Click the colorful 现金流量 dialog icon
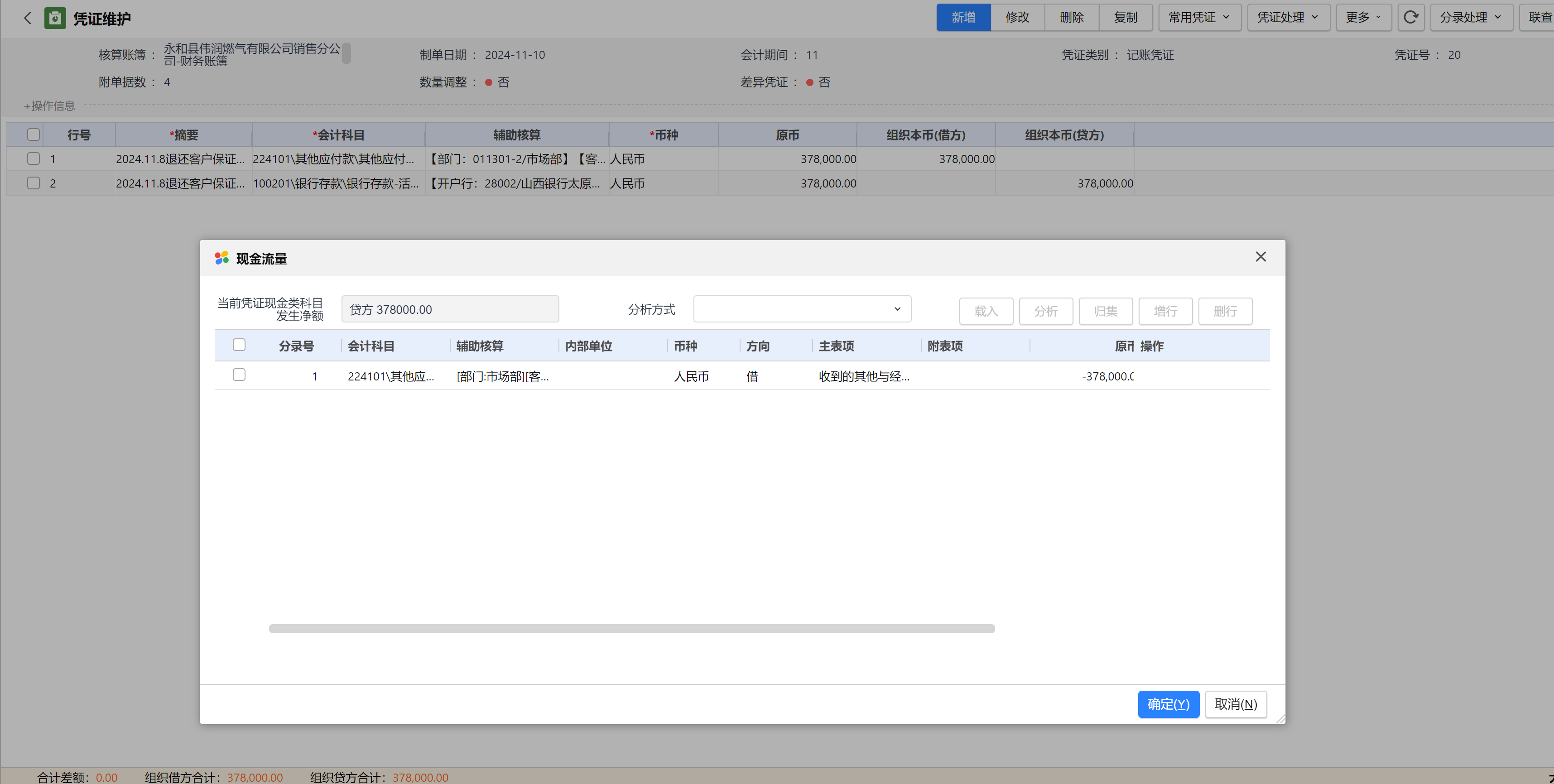The image size is (1554, 784). [221, 258]
